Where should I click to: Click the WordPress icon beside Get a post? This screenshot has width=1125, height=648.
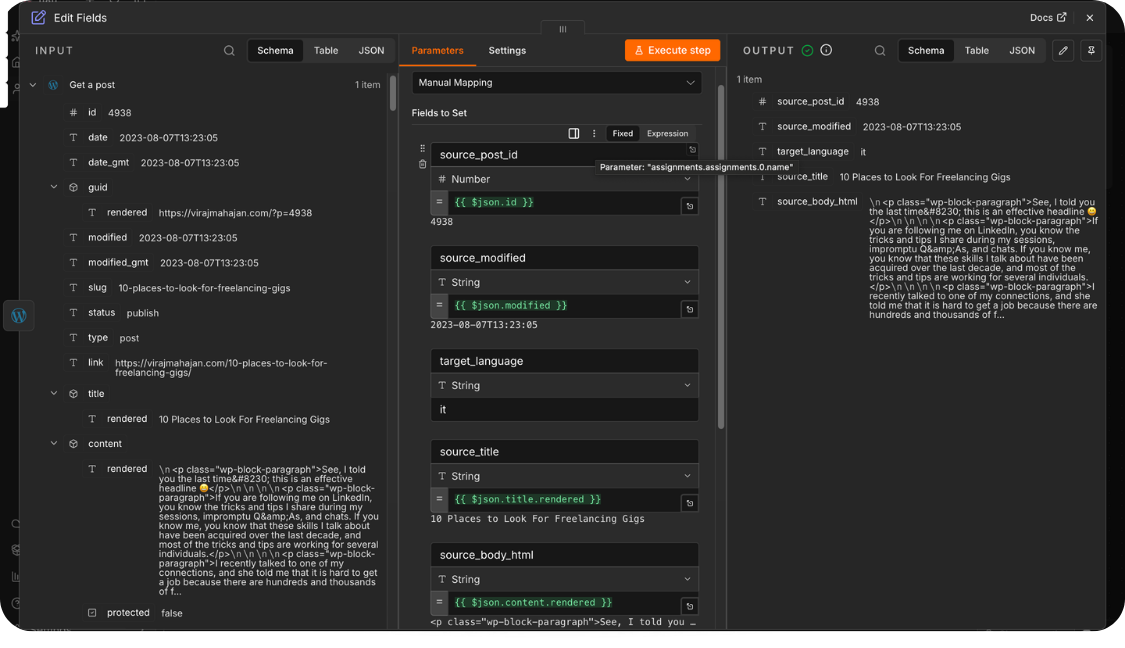coord(53,85)
